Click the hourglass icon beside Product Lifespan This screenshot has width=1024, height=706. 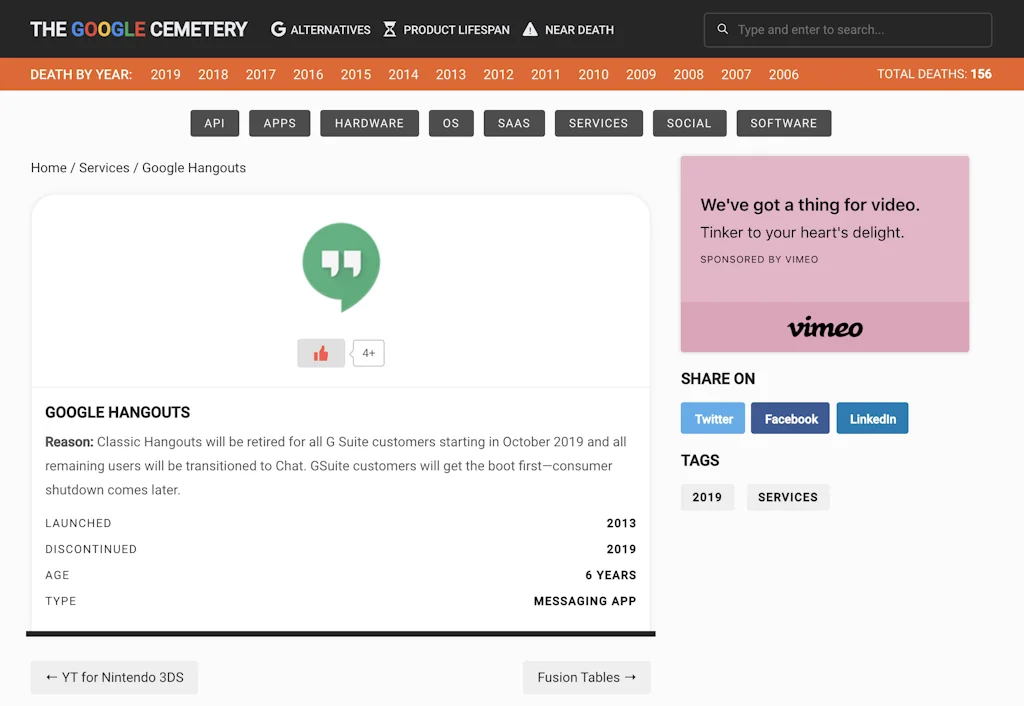click(388, 30)
